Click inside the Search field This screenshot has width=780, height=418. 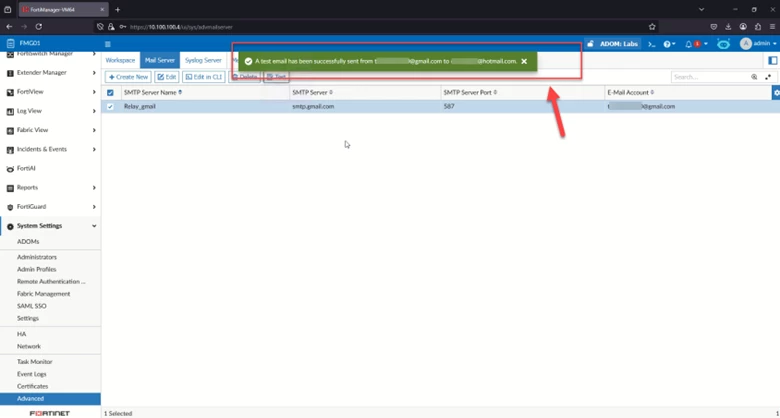pyautogui.click(x=710, y=77)
